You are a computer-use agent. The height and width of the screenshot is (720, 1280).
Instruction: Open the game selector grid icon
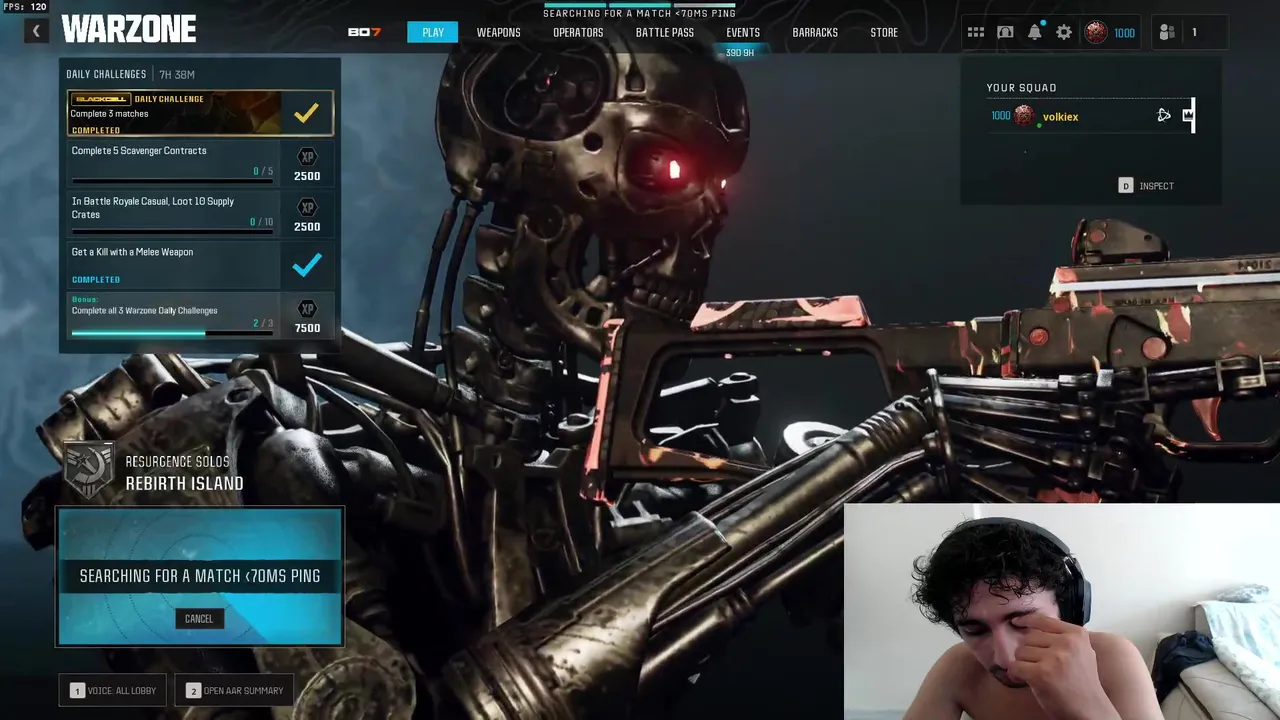[x=976, y=32]
